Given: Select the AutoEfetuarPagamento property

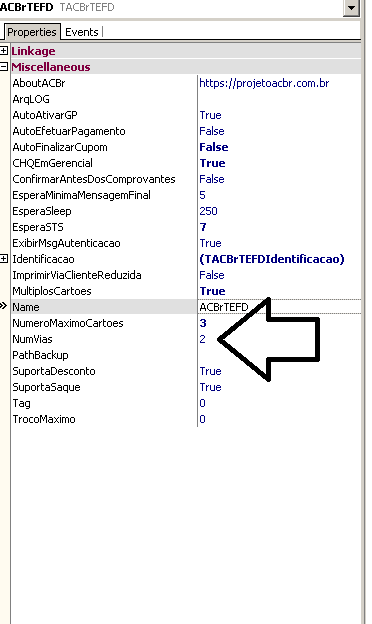Looking at the screenshot, I should (69, 131).
